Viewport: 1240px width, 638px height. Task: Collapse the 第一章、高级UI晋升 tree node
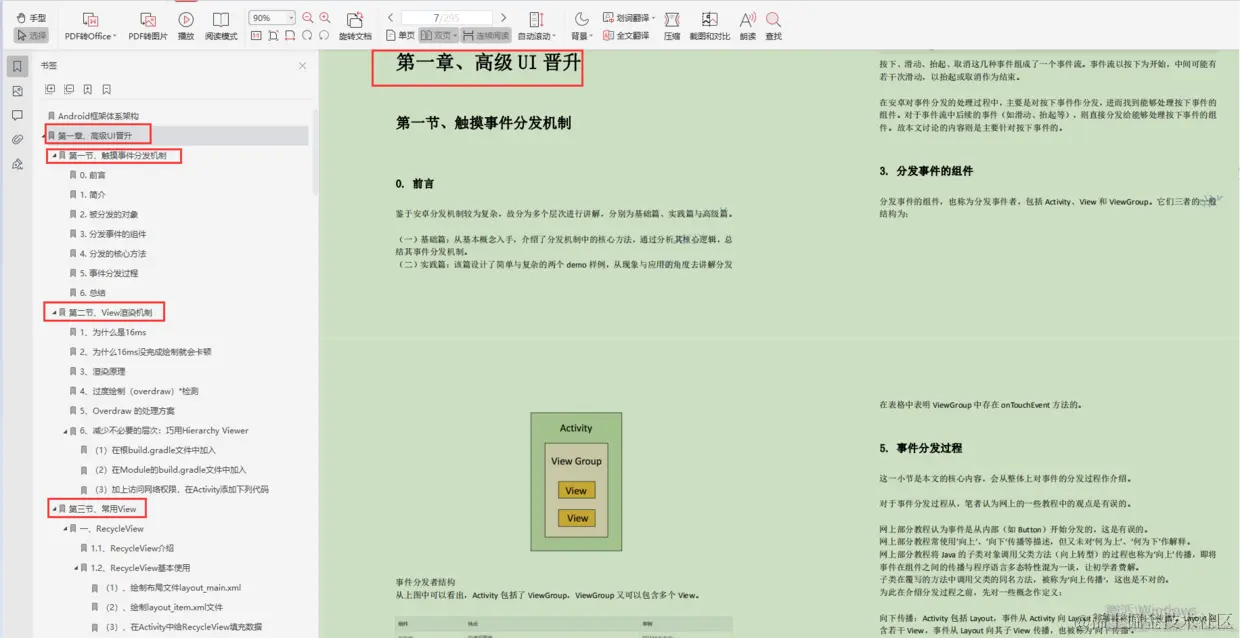(x=44, y=135)
